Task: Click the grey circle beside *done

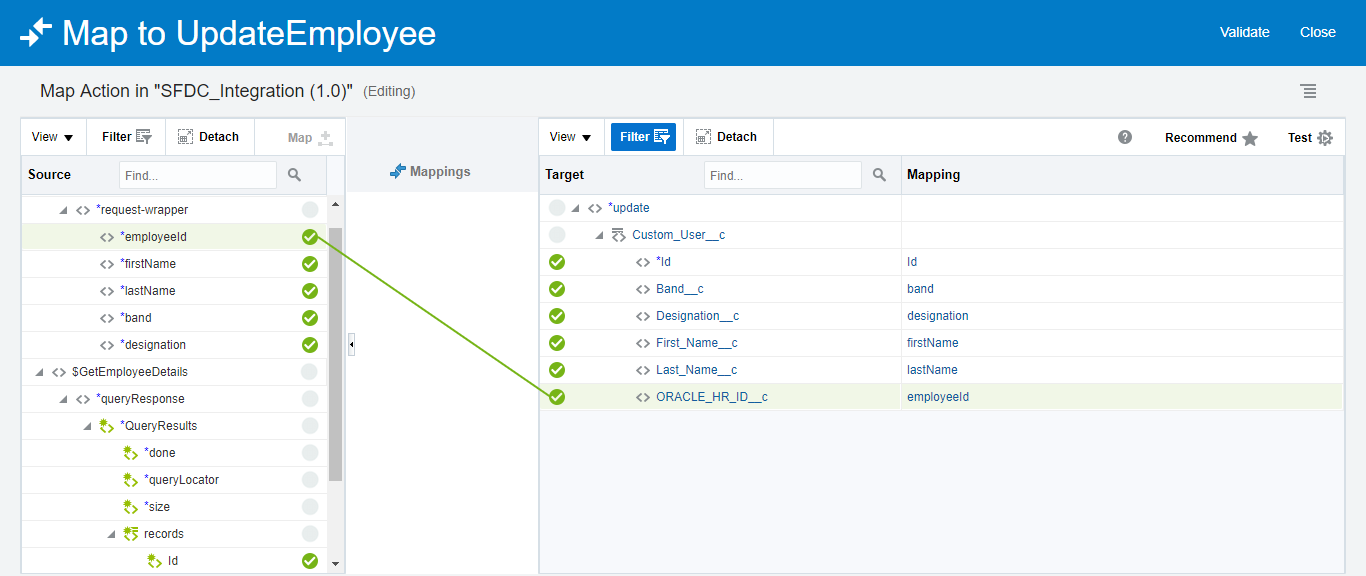Action: (310, 453)
